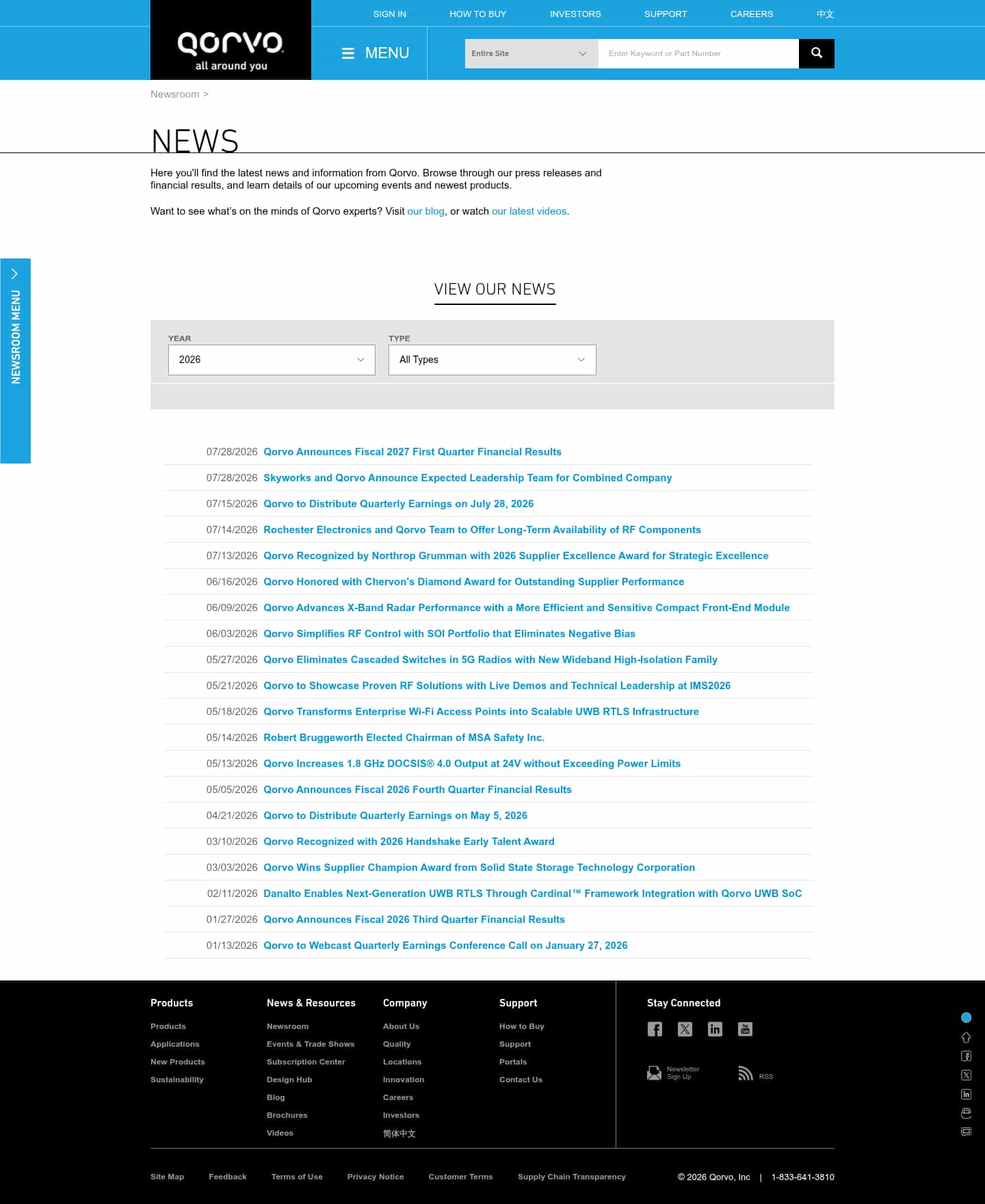Click the footer About Us link
This screenshot has height=1204, width=985.
[401, 1026]
